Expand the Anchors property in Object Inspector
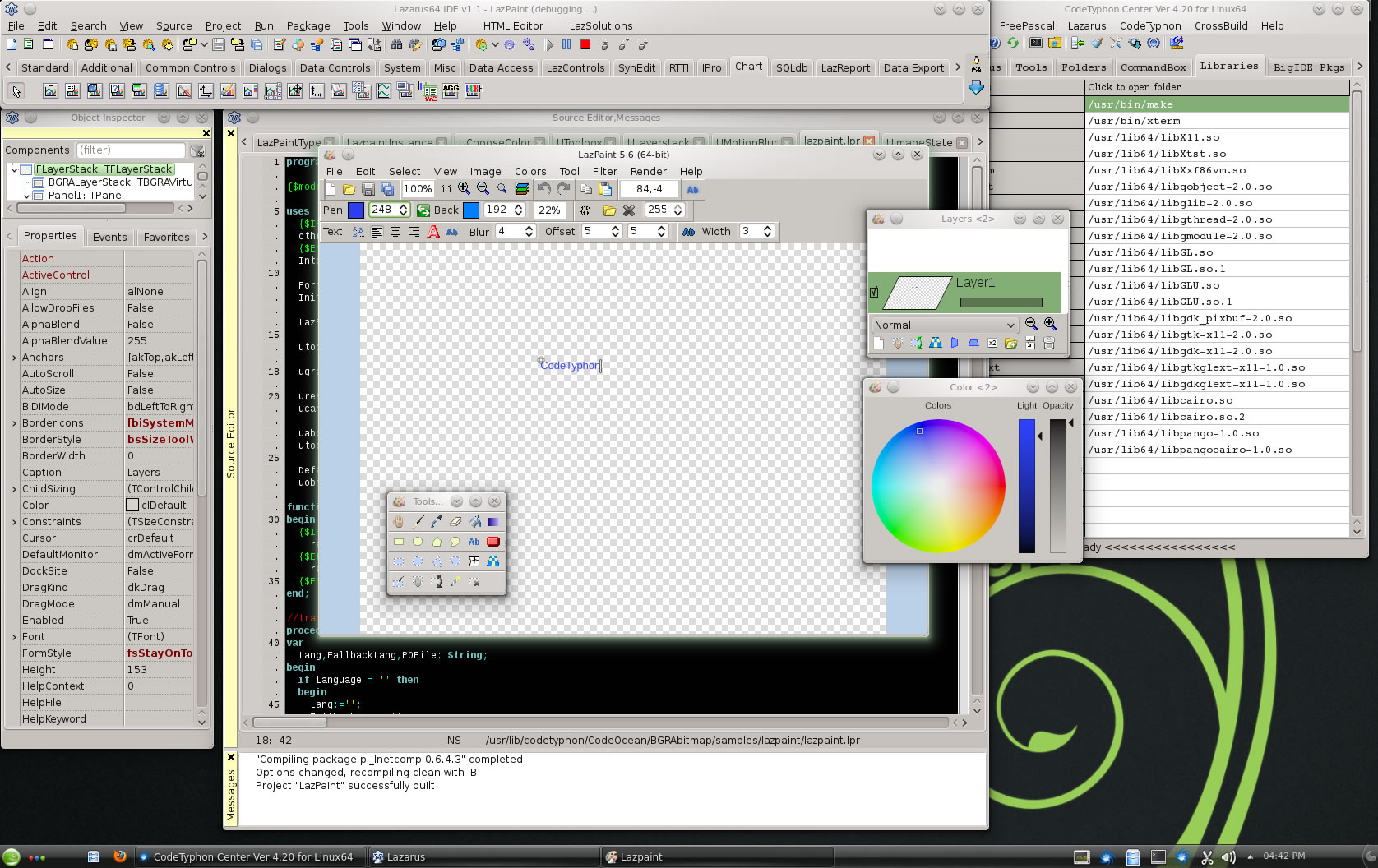This screenshot has height=868, width=1378. click(14, 358)
